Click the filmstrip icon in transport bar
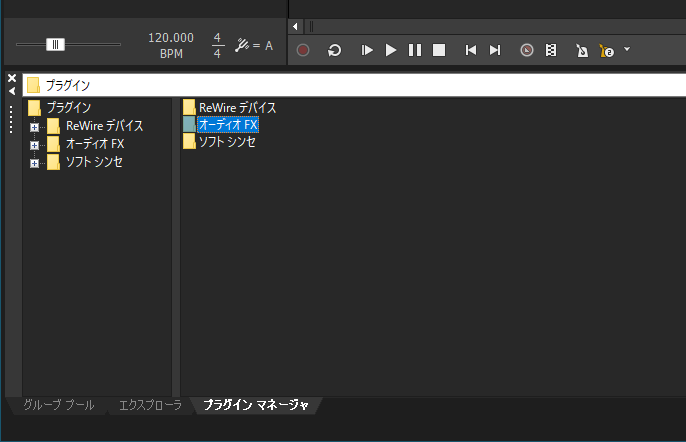Viewport: 686px width, 442px height. click(550, 49)
